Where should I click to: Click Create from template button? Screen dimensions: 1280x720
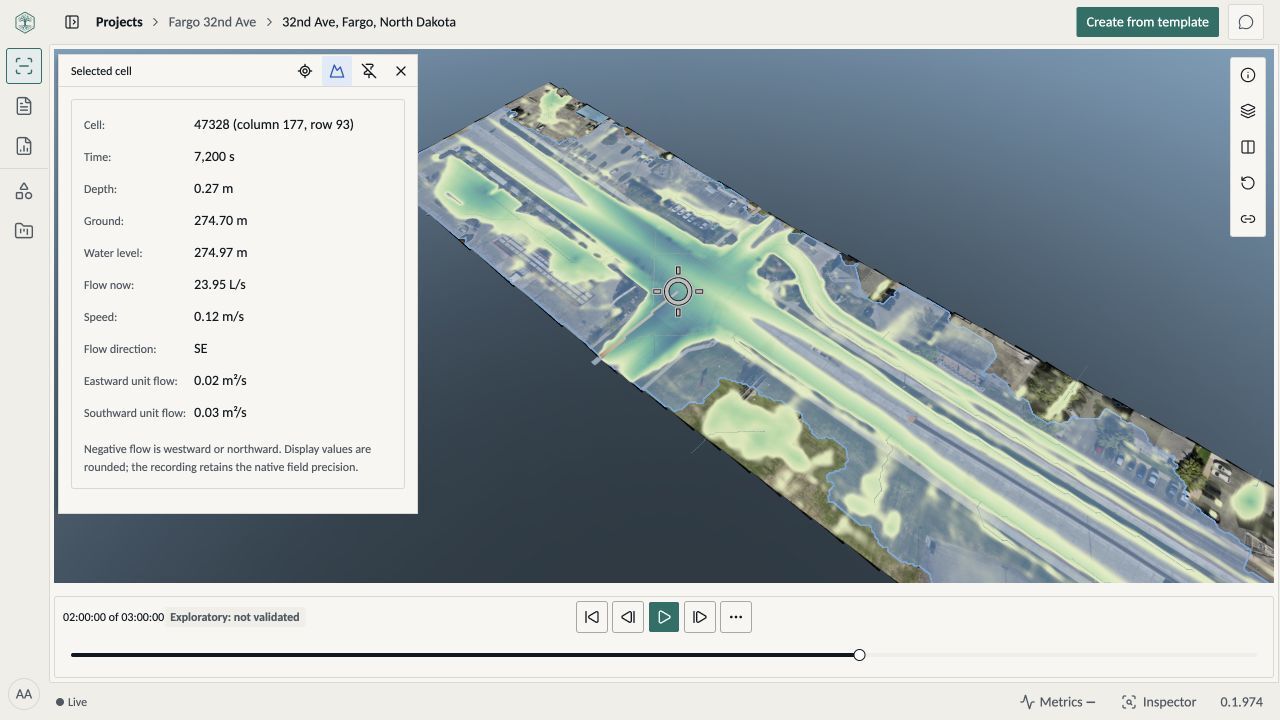[1147, 22]
